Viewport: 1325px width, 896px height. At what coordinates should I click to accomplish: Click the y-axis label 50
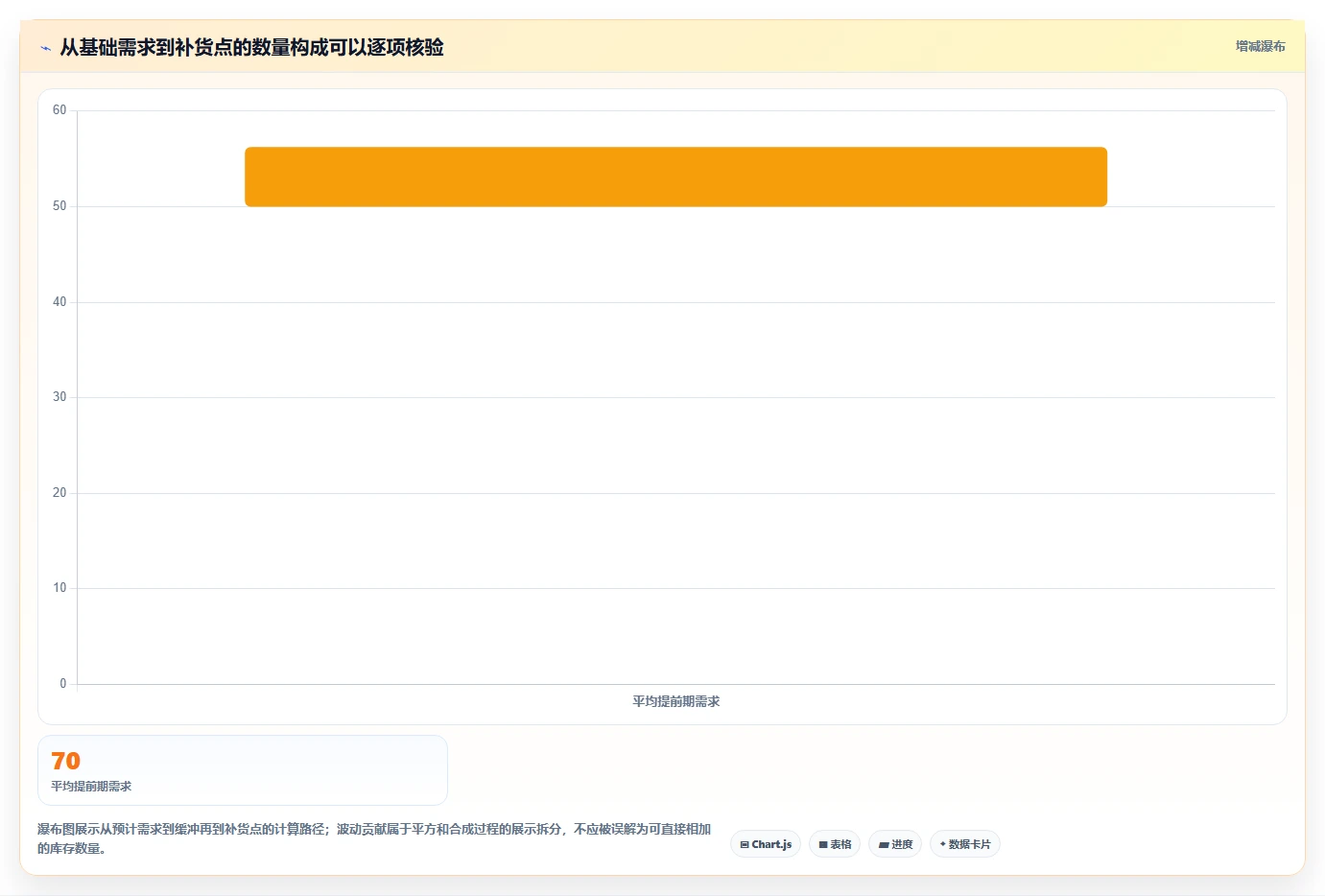pyautogui.click(x=59, y=206)
